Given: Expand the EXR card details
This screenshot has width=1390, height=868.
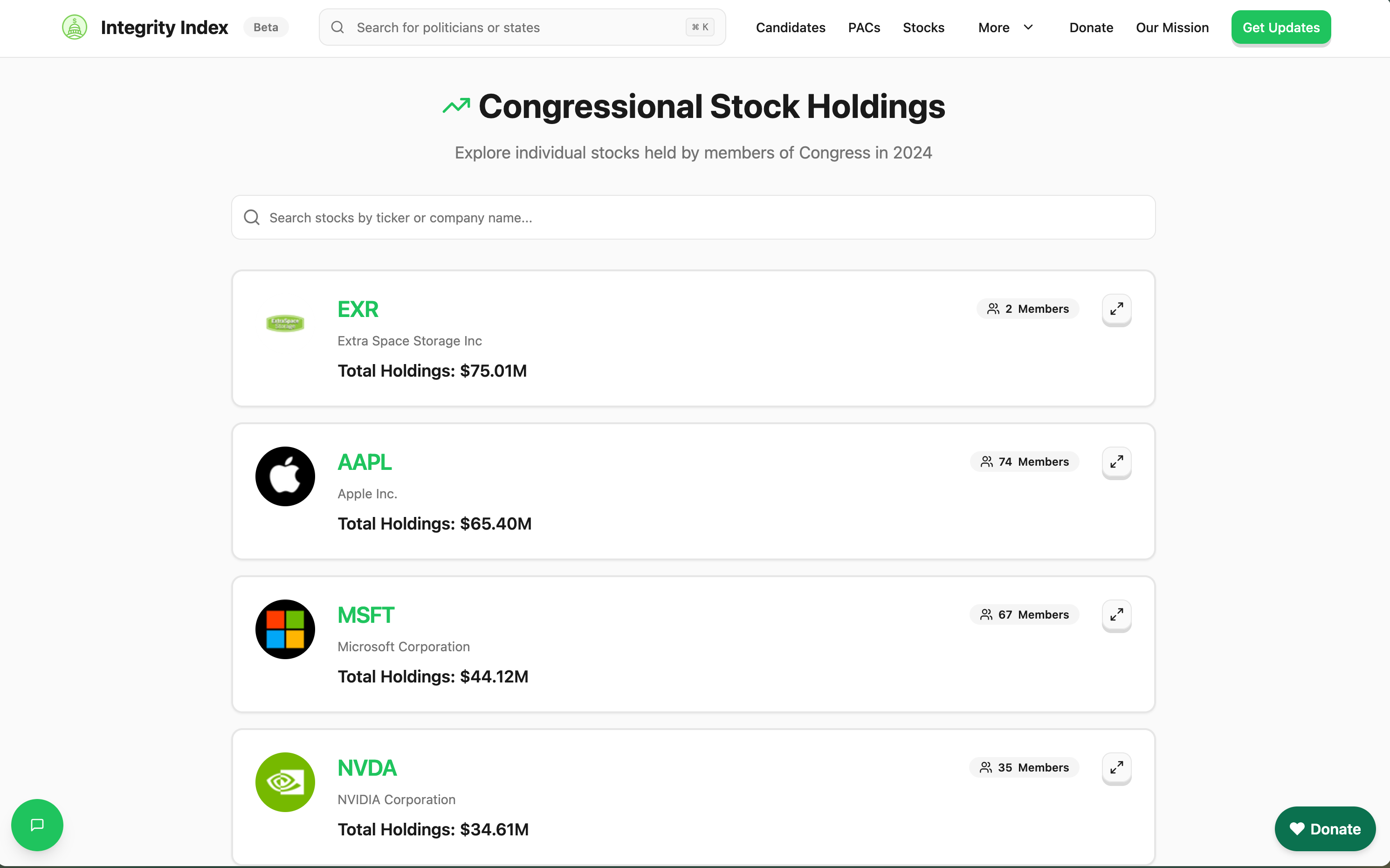Looking at the screenshot, I should (1116, 310).
